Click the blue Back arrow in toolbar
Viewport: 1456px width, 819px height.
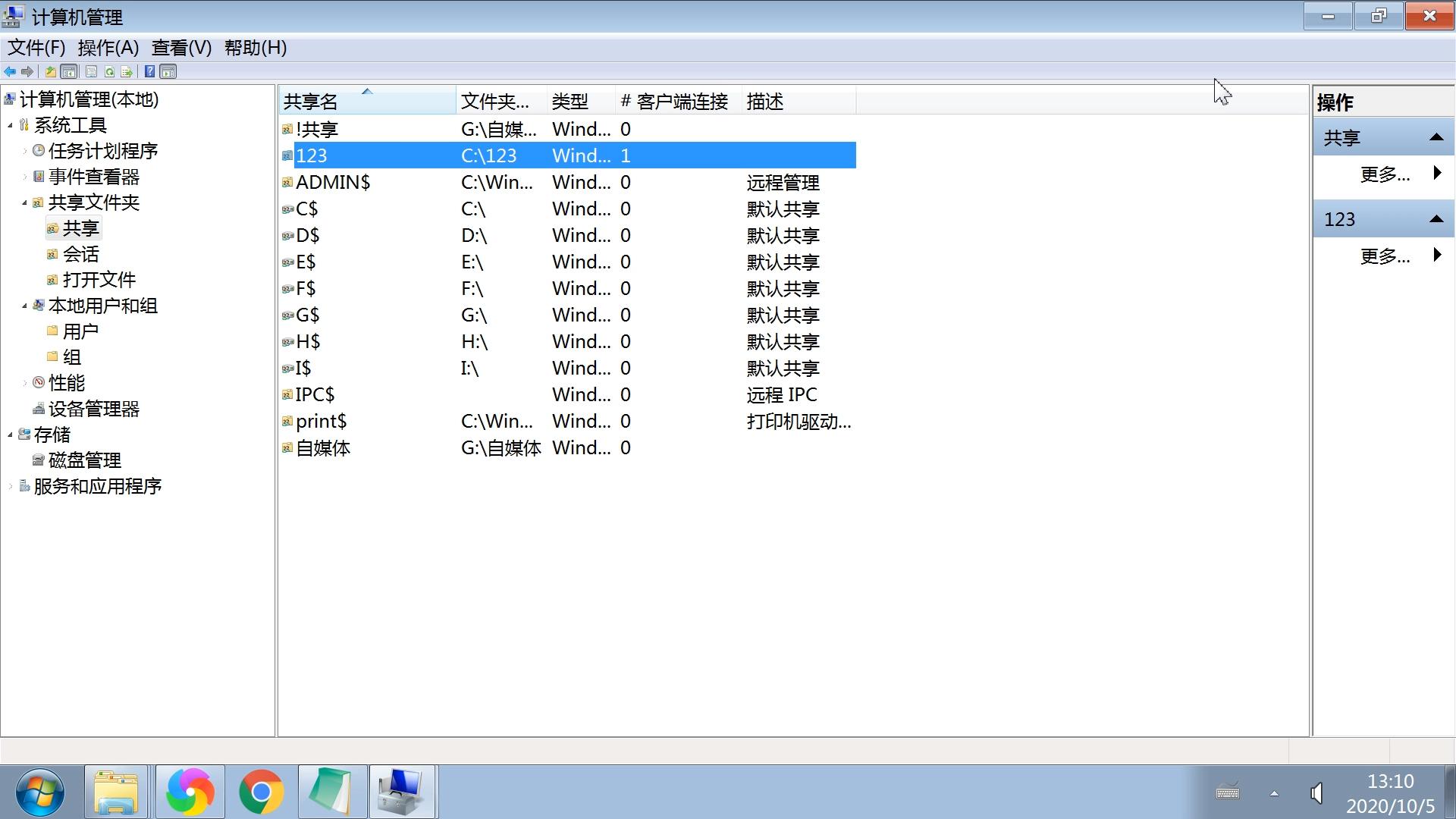10,71
